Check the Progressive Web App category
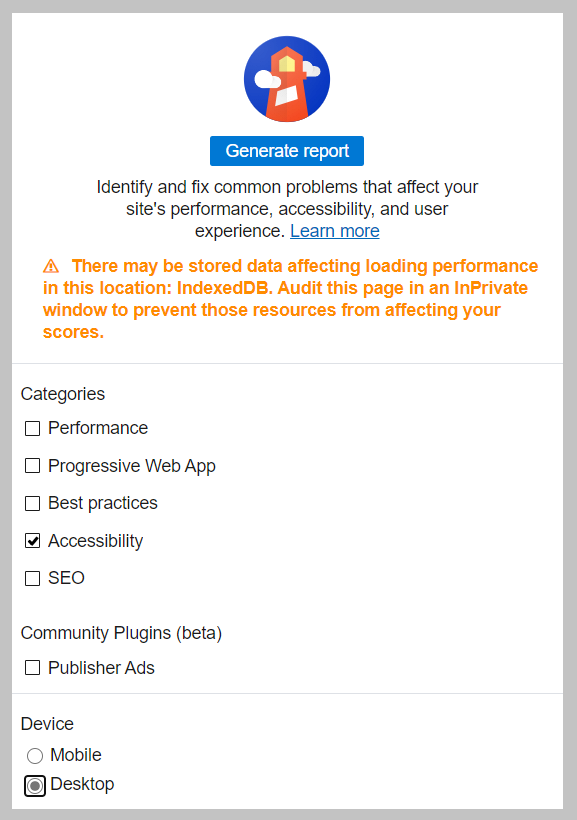The width and height of the screenshot is (577, 820). point(32,466)
